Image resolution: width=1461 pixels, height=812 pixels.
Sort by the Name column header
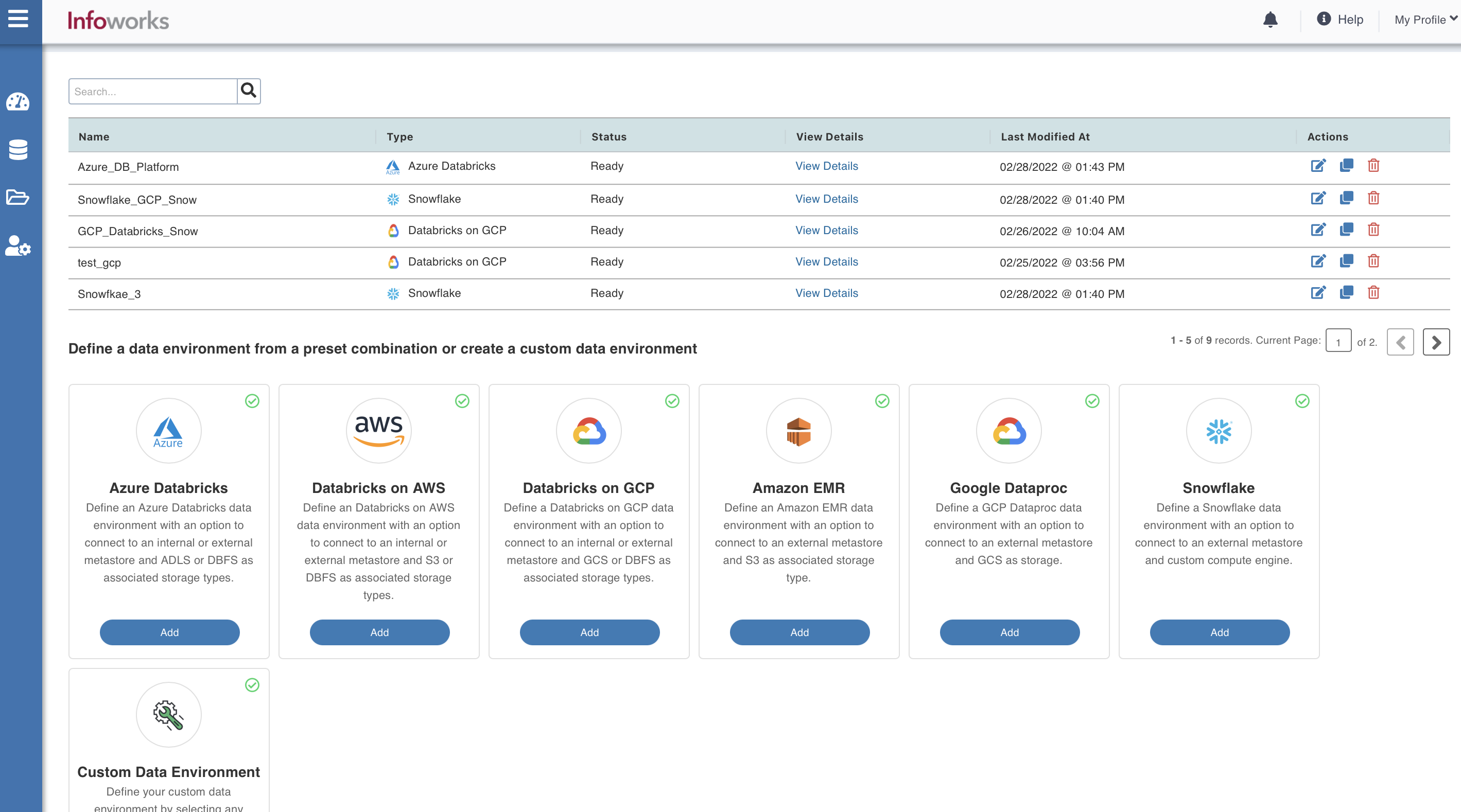pos(94,137)
